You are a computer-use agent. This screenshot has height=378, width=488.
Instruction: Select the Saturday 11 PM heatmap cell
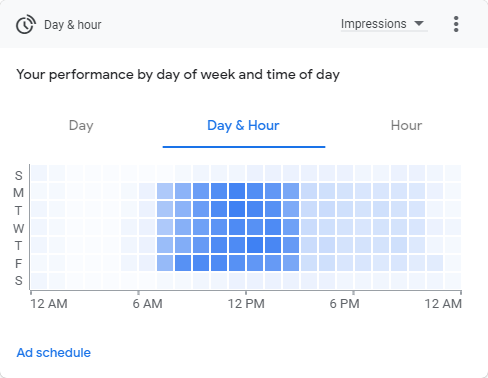(x=453, y=281)
